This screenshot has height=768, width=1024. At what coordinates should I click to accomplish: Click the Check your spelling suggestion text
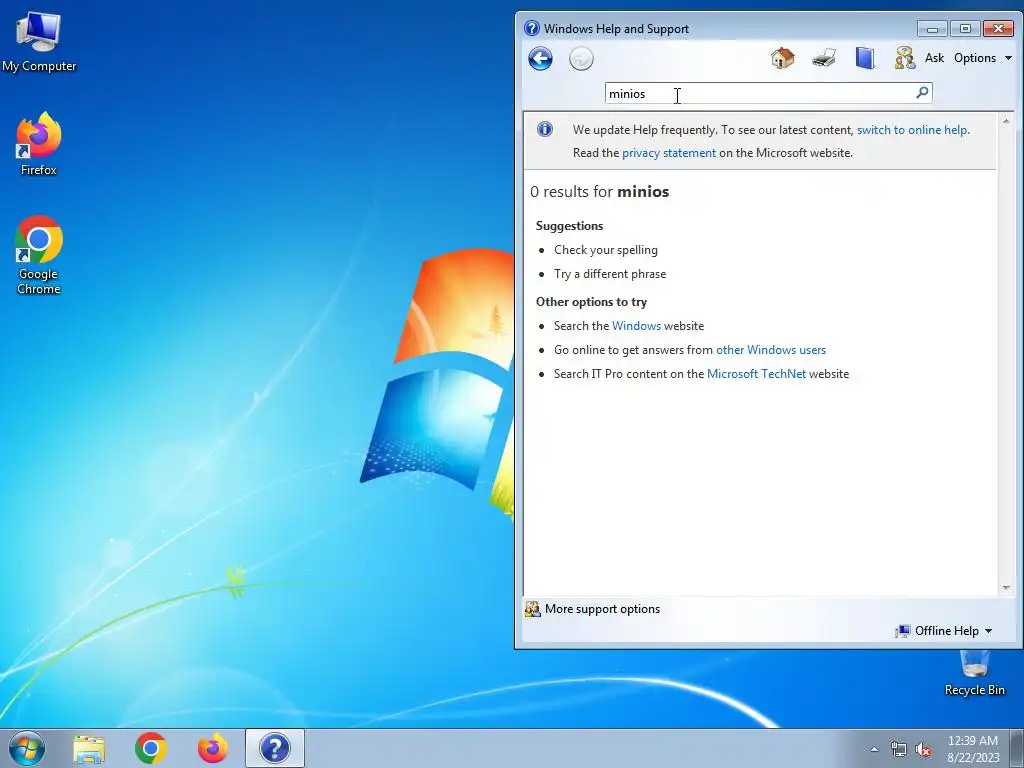[x=606, y=250]
